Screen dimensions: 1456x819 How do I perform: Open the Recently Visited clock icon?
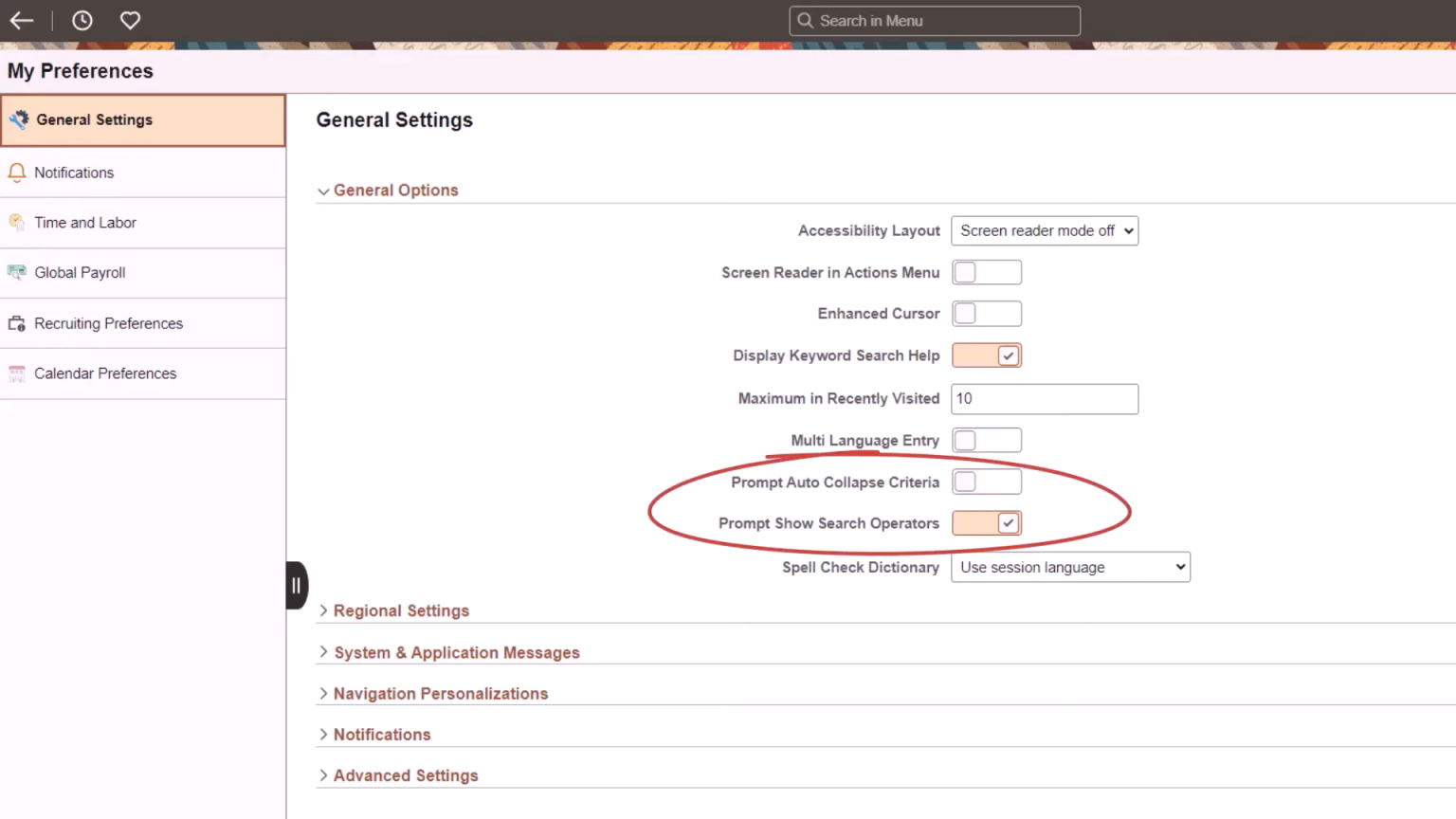pyautogui.click(x=82, y=20)
